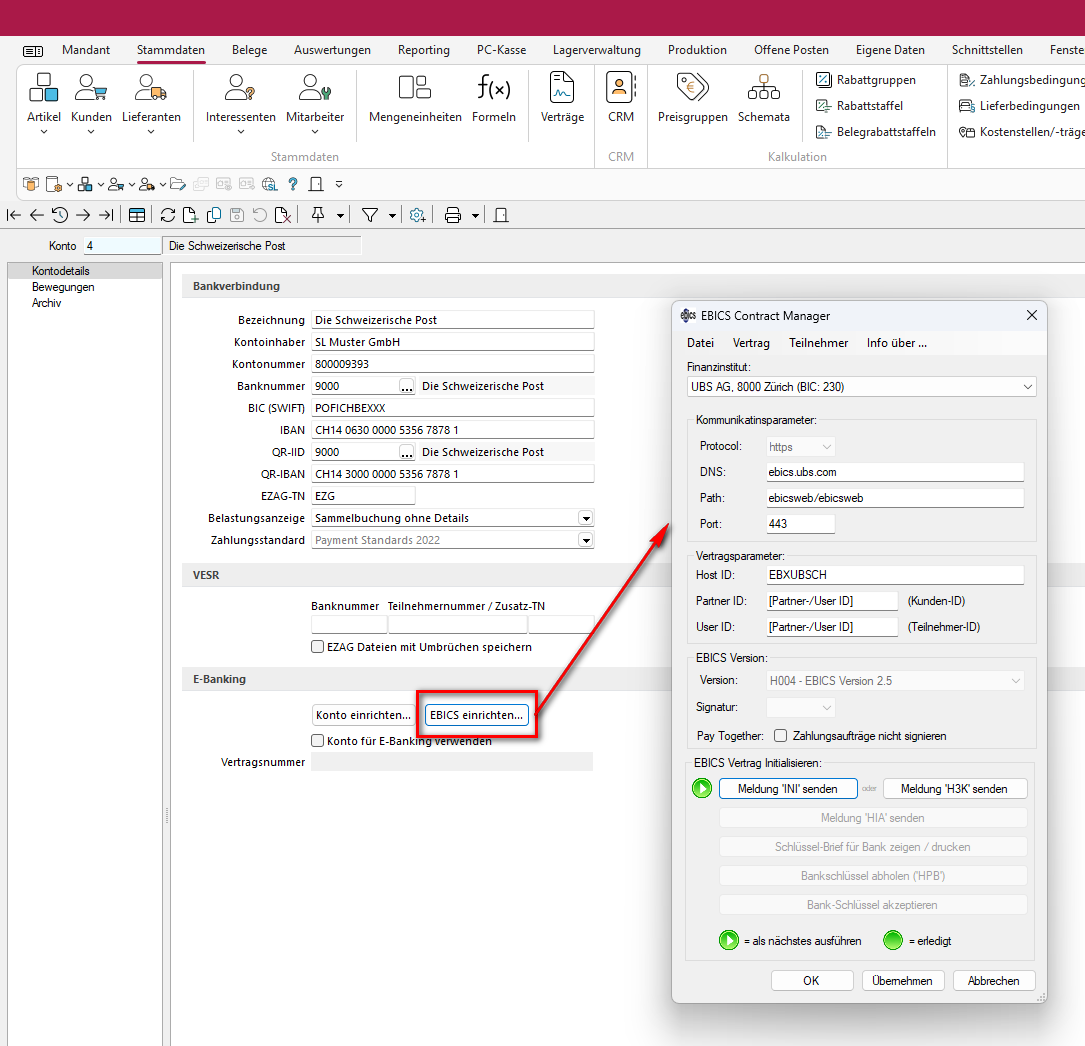The width and height of the screenshot is (1085, 1046).
Task: Click into the DNS input field
Action: pos(895,472)
